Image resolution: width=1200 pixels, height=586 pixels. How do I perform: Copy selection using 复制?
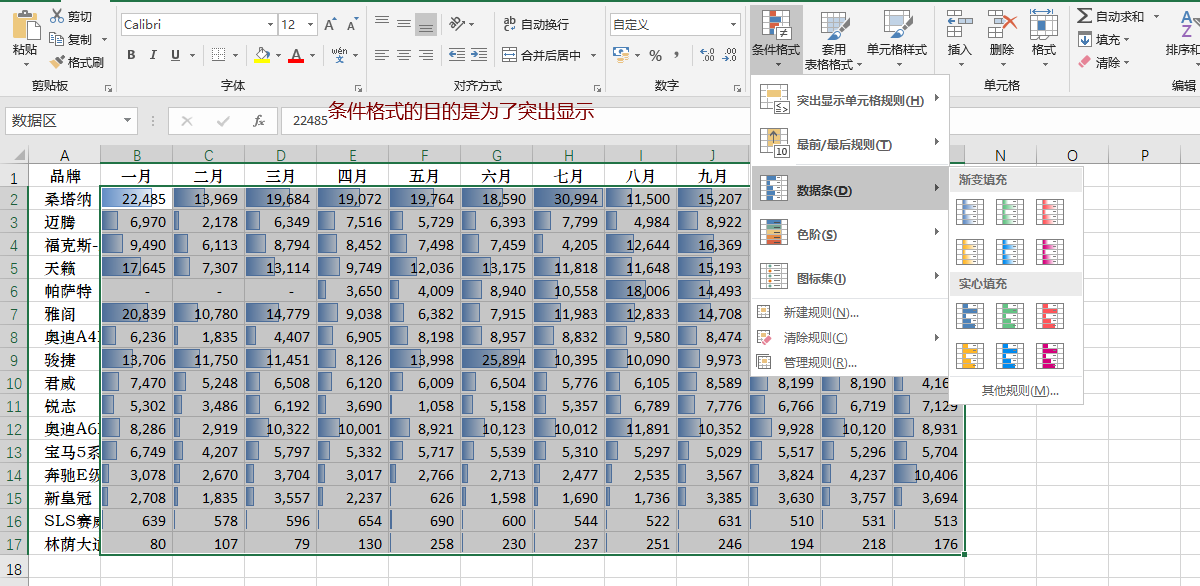[71, 39]
